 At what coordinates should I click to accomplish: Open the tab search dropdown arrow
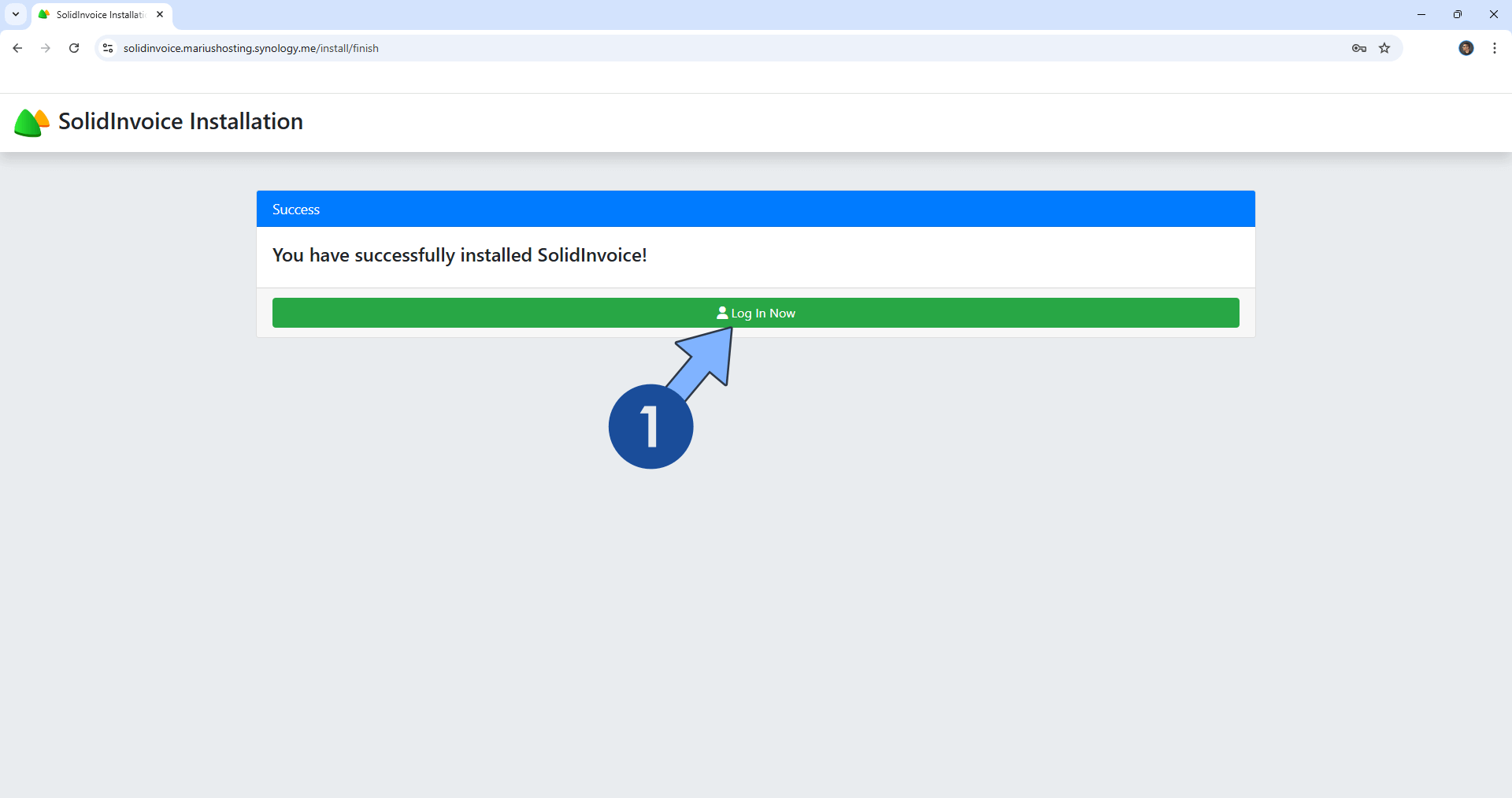[x=16, y=14]
